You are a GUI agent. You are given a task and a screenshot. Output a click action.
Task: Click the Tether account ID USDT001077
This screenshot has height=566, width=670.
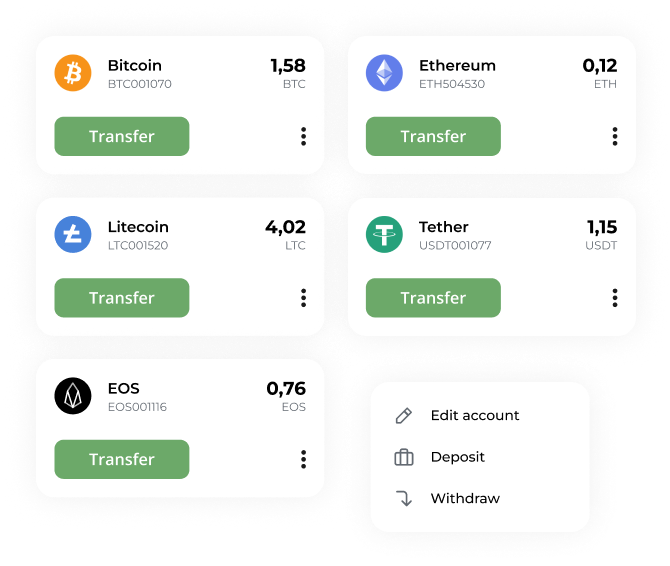tap(455, 245)
